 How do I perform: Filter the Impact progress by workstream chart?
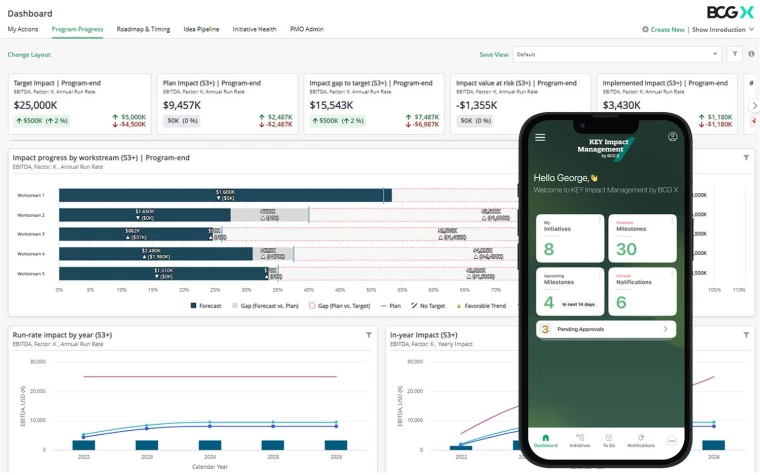tap(746, 158)
